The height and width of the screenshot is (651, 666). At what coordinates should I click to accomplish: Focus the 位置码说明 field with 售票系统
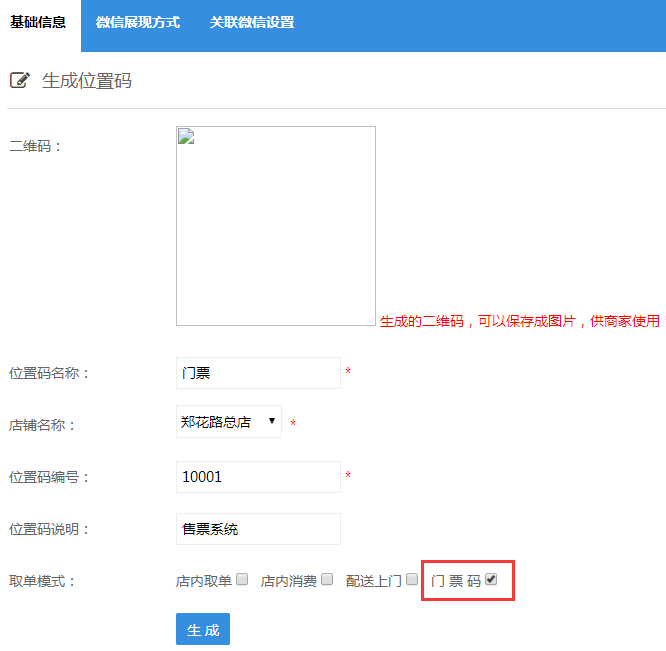pos(258,529)
